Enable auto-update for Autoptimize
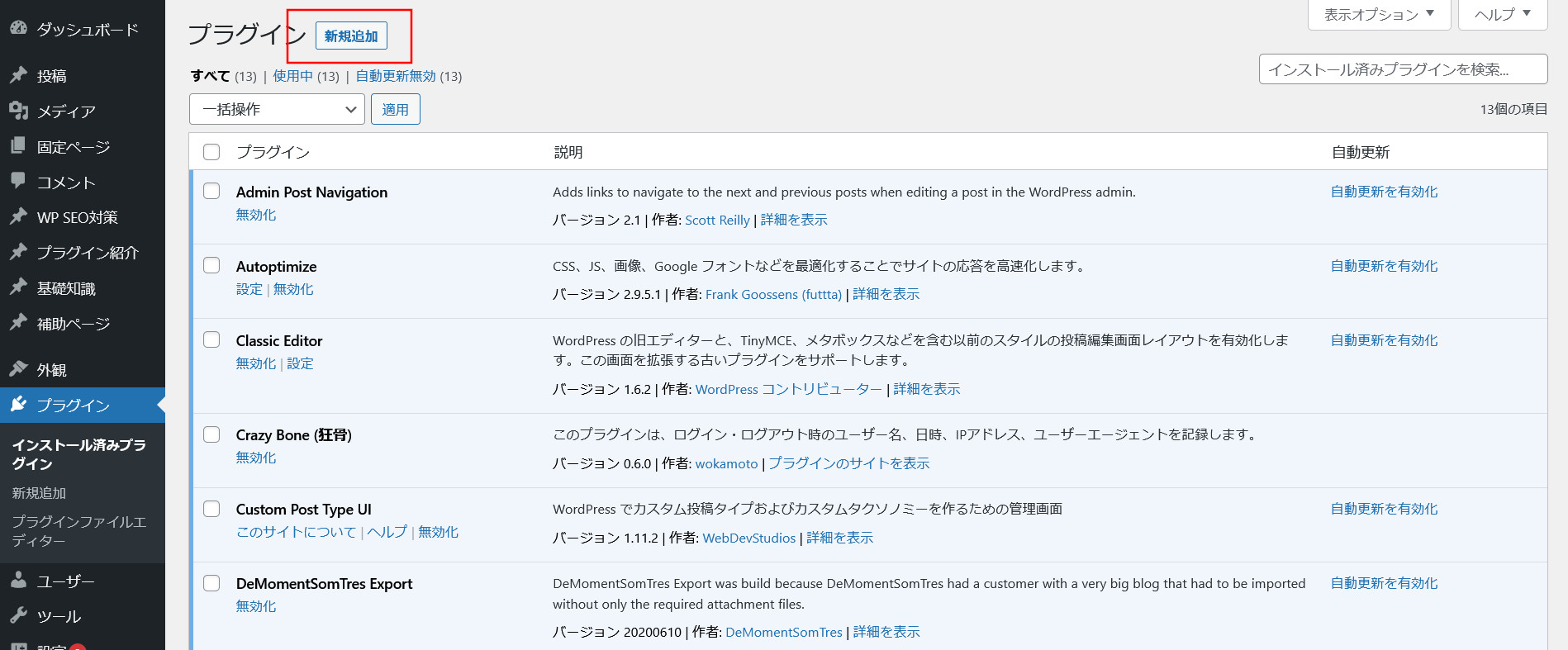Screen dimensions: 1568x650 1384,266
